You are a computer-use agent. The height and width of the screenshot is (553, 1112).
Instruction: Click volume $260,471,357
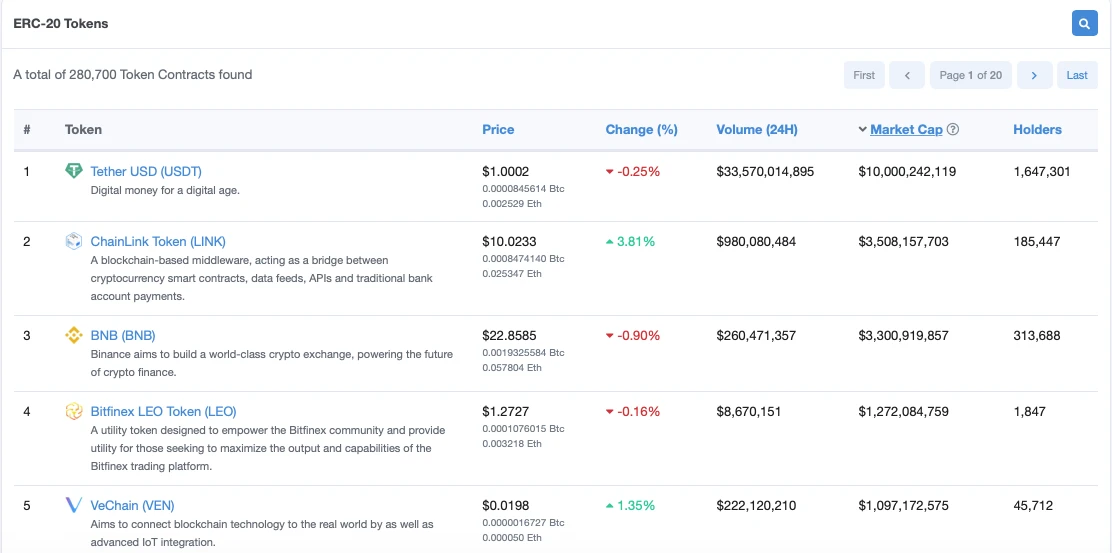pyautogui.click(x=756, y=335)
